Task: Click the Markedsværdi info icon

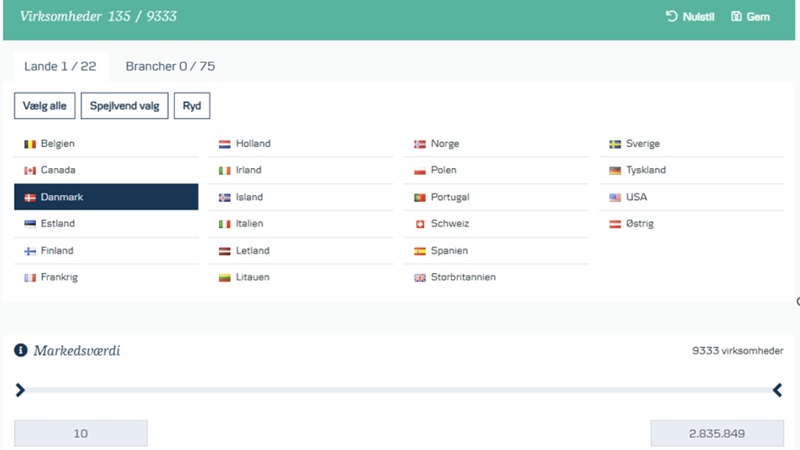Action: pos(20,351)
